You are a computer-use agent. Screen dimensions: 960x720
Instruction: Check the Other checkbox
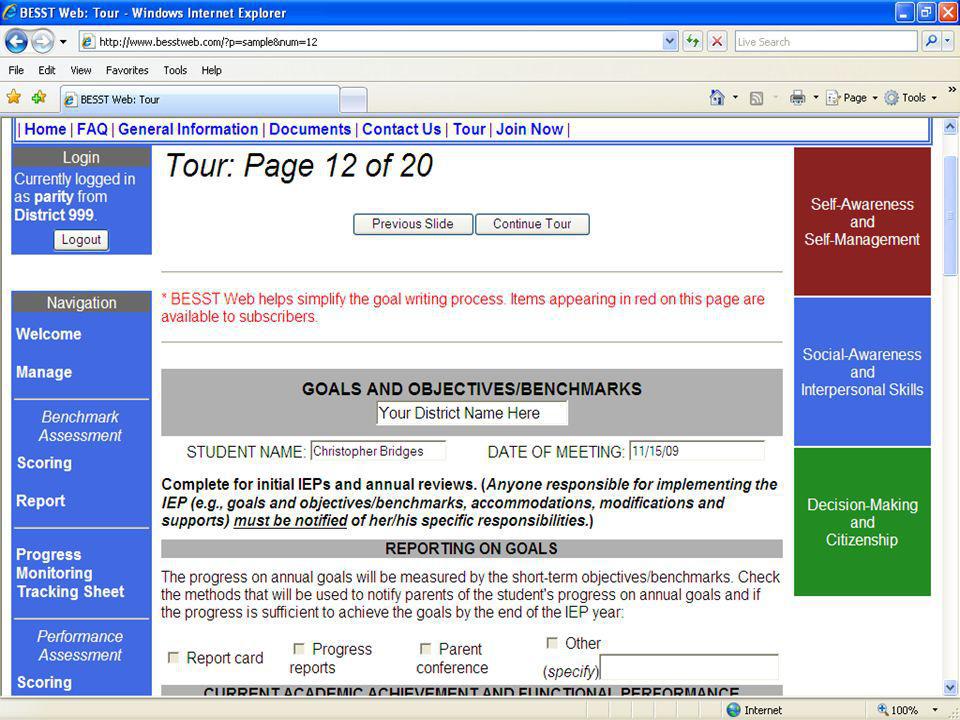click(552, 643)
